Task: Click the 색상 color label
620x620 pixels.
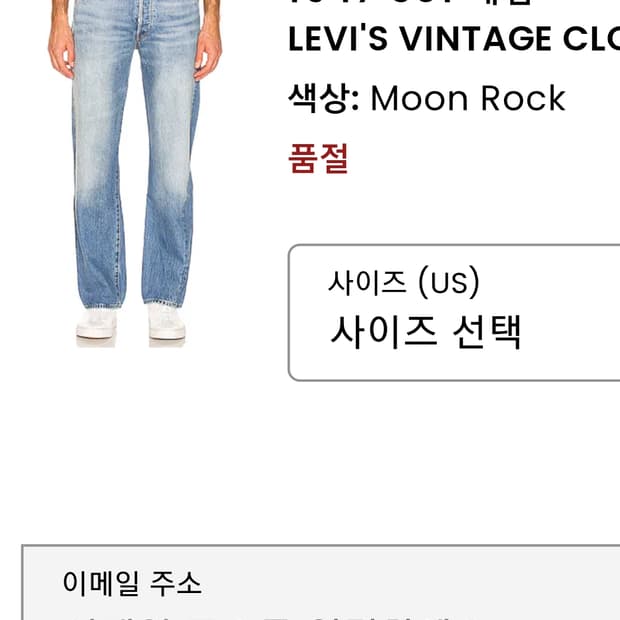Action: [323, 98]
